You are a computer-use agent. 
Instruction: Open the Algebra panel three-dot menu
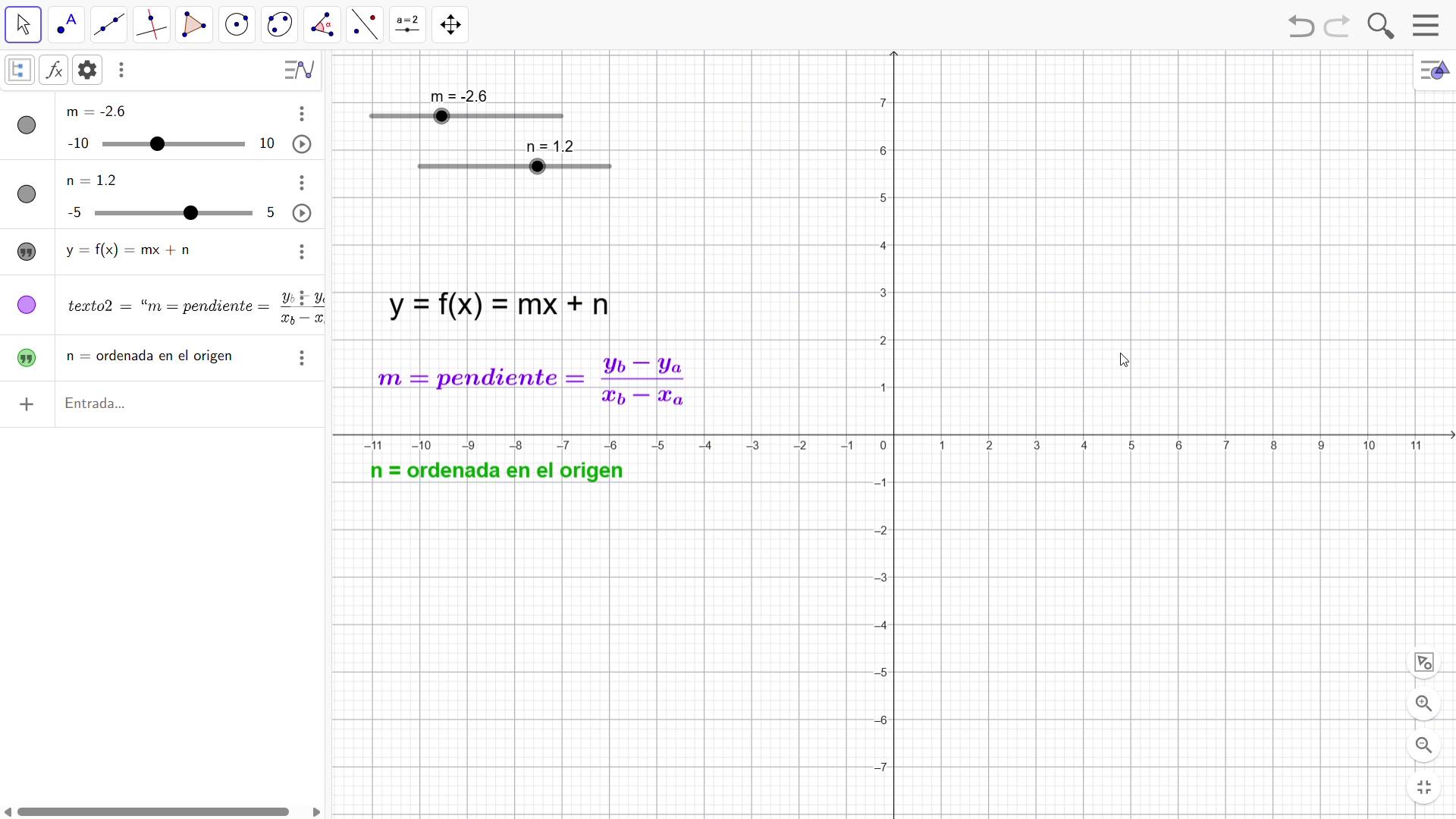click(121, 71)
